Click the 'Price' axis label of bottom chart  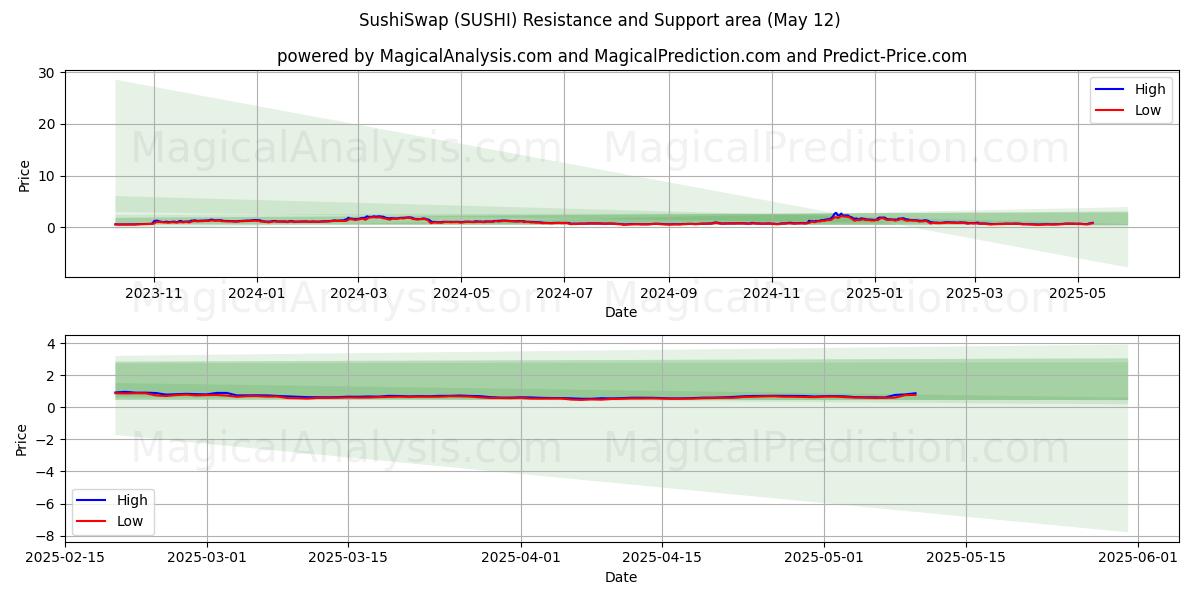click(x=23, y=439)
